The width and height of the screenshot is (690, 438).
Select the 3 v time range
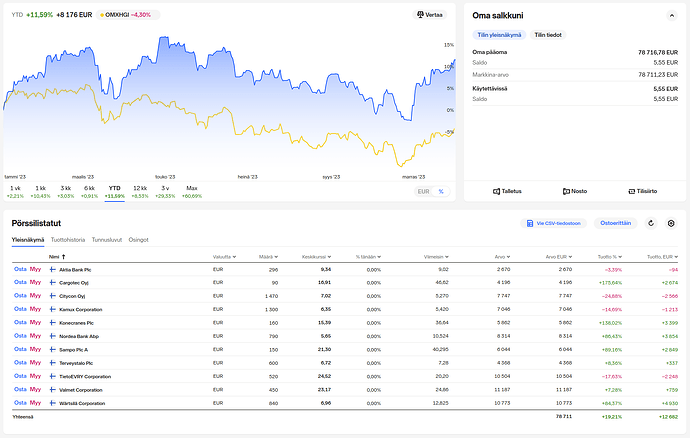pos(165,192)
